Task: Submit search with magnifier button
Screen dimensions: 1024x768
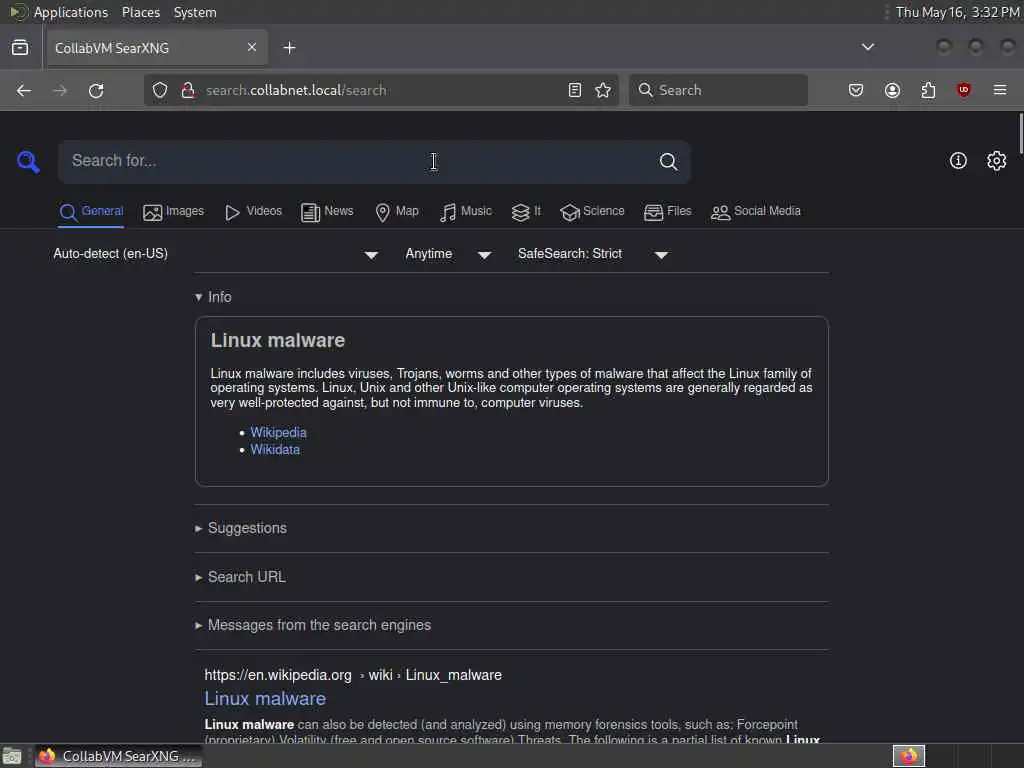Action: click(x=668, y=161)
